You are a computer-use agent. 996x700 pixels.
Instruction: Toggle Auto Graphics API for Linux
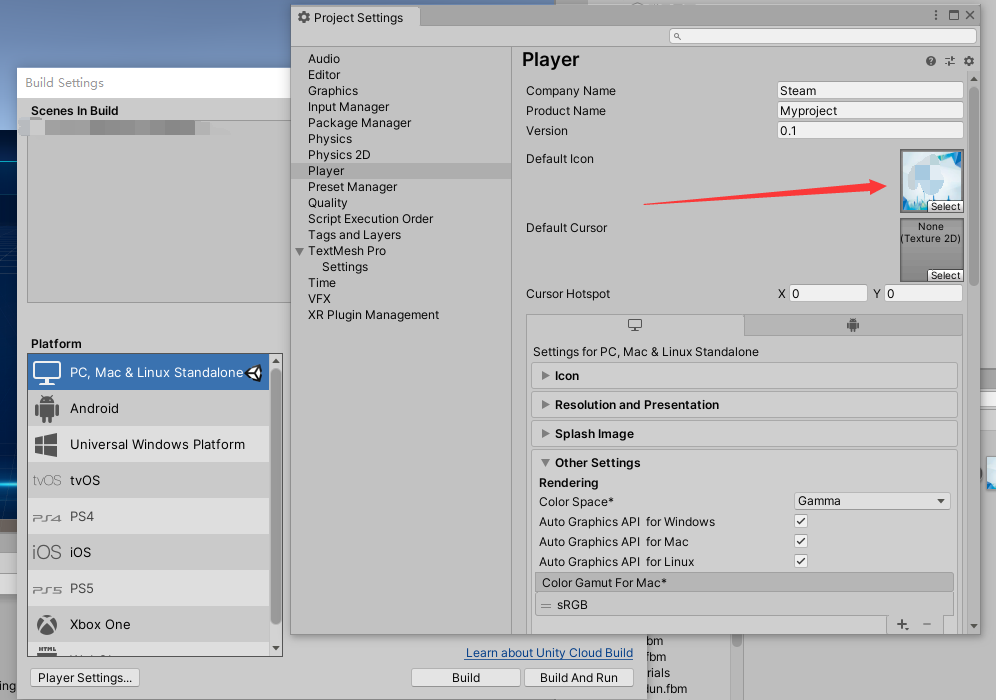[x=801, y=561]
